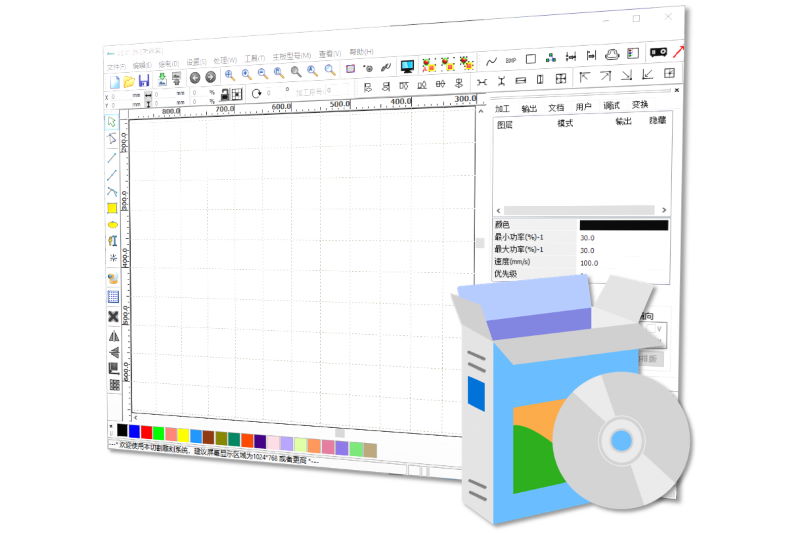This screenshot has width=800, height=533.
Task: Toggle the padlock aspect ratio lock
Action: (224, 94)
